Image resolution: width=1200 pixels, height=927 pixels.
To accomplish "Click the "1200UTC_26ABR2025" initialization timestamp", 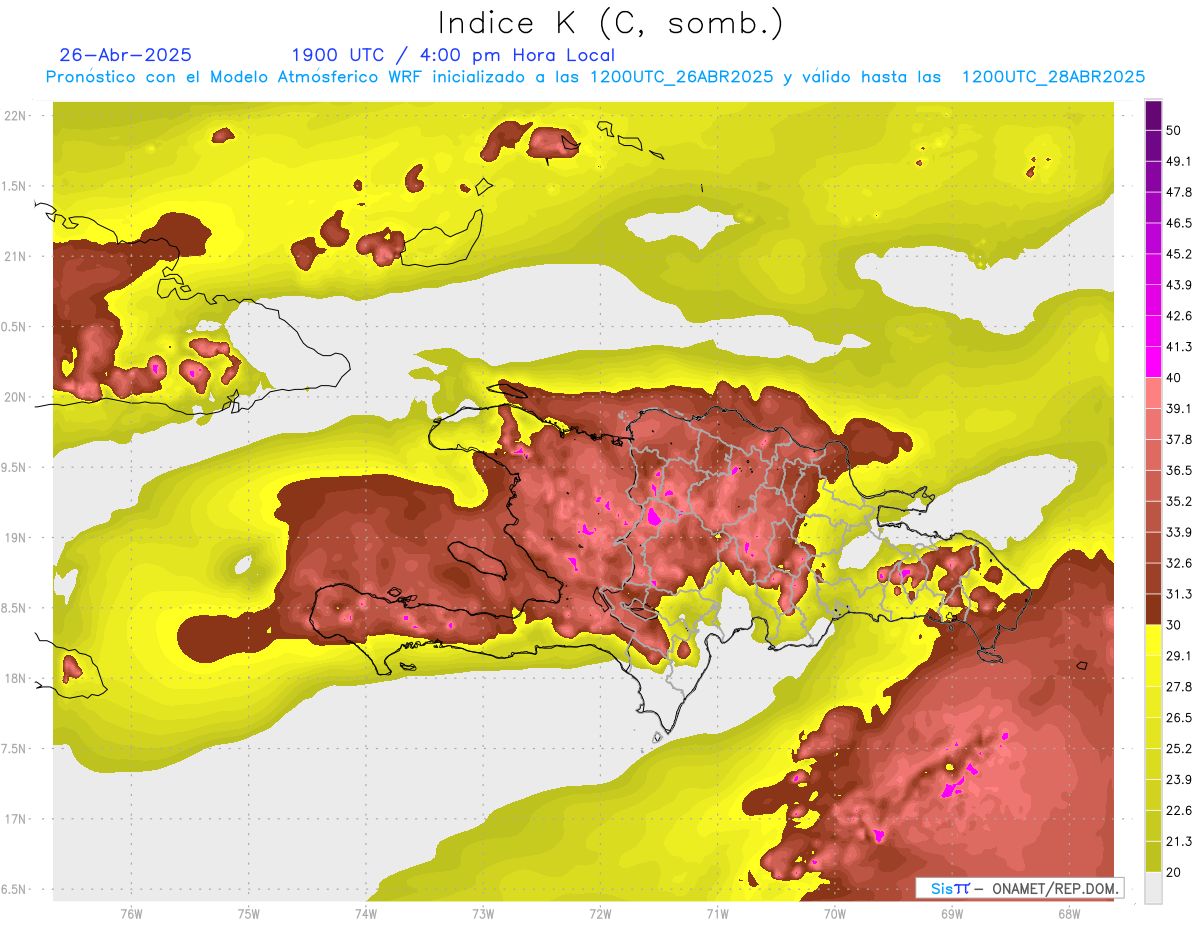I will (682, 77).
